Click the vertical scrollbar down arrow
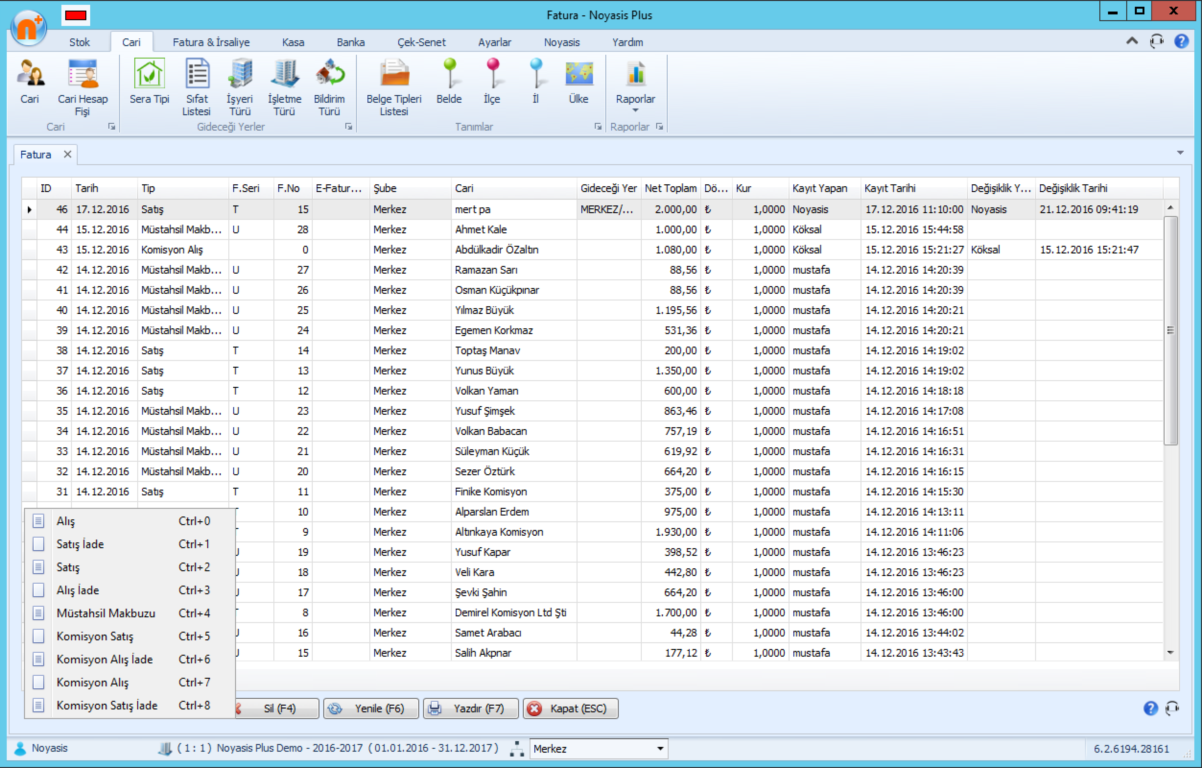The image size is (1202, 768). 1171,652
